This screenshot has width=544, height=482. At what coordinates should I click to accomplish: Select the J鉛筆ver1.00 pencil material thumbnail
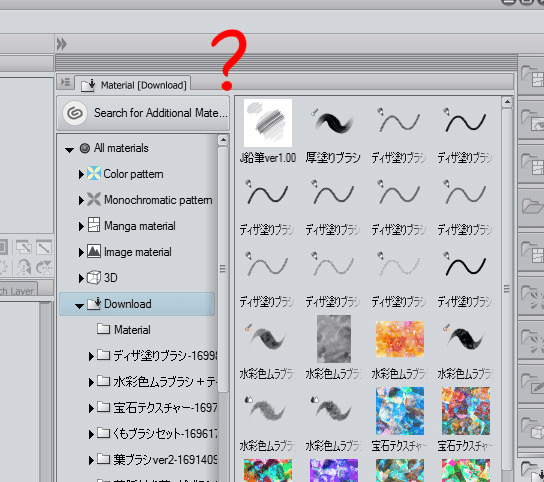click(x=267, y=123)
